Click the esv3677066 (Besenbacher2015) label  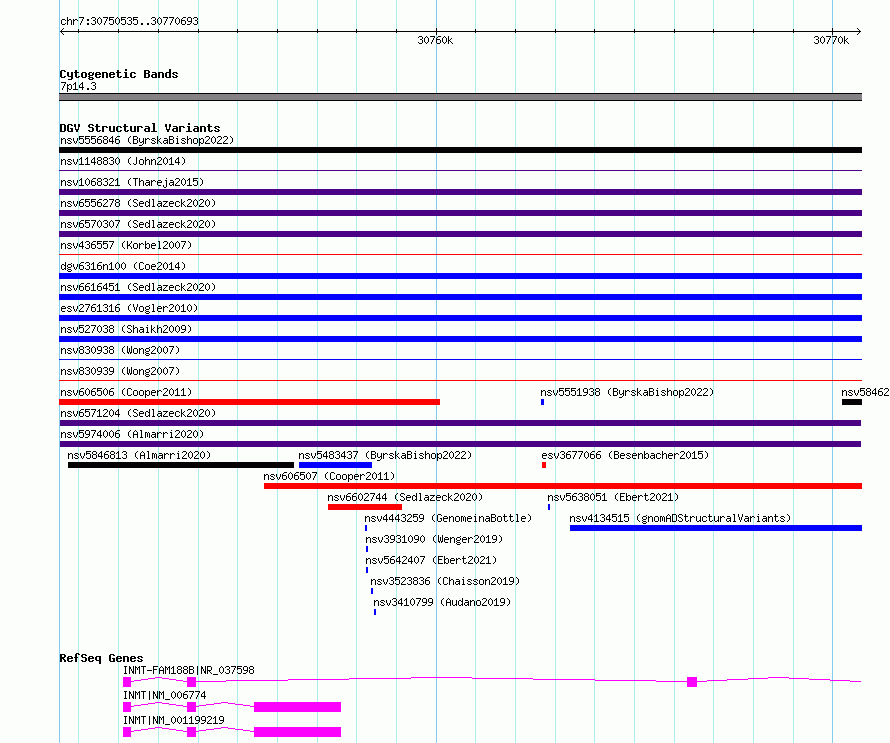625,455
